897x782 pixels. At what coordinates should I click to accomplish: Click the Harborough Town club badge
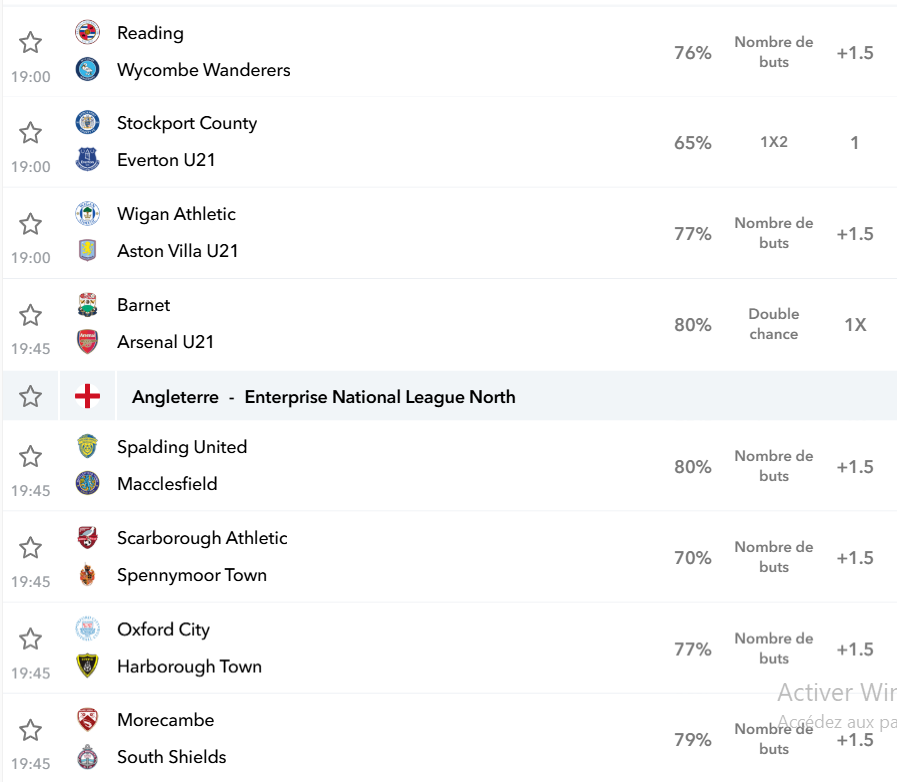click(88, 666)
